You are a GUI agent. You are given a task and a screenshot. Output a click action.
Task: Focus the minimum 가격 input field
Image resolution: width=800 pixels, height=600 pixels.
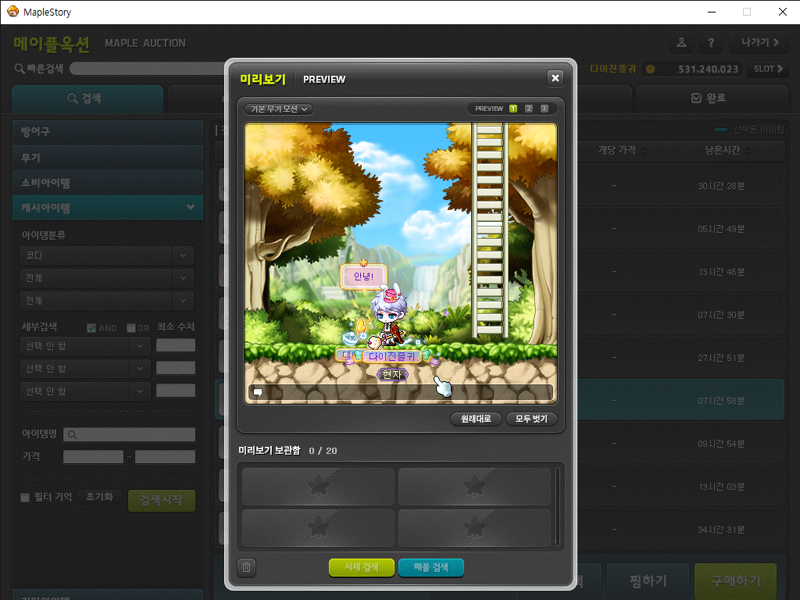[93, 457]
